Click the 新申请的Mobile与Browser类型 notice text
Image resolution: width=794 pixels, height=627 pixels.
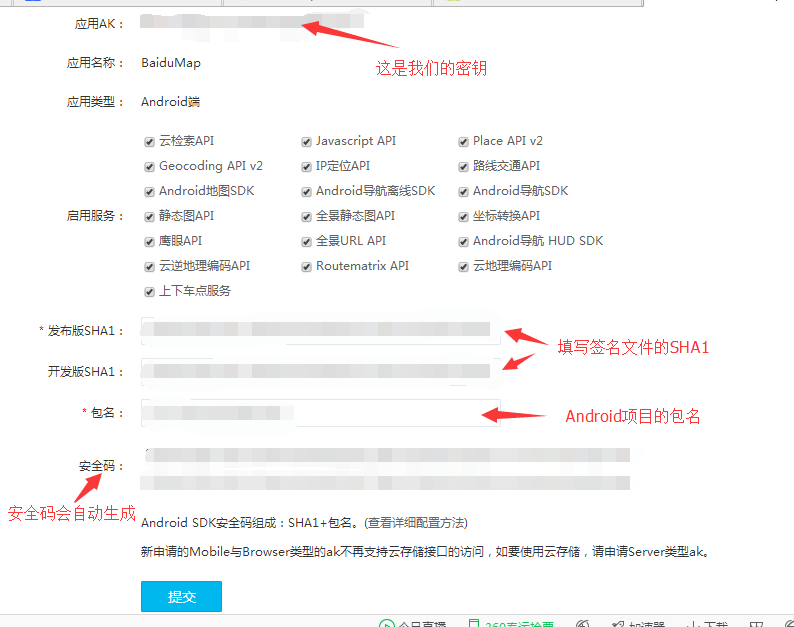[x=424, y=552]
